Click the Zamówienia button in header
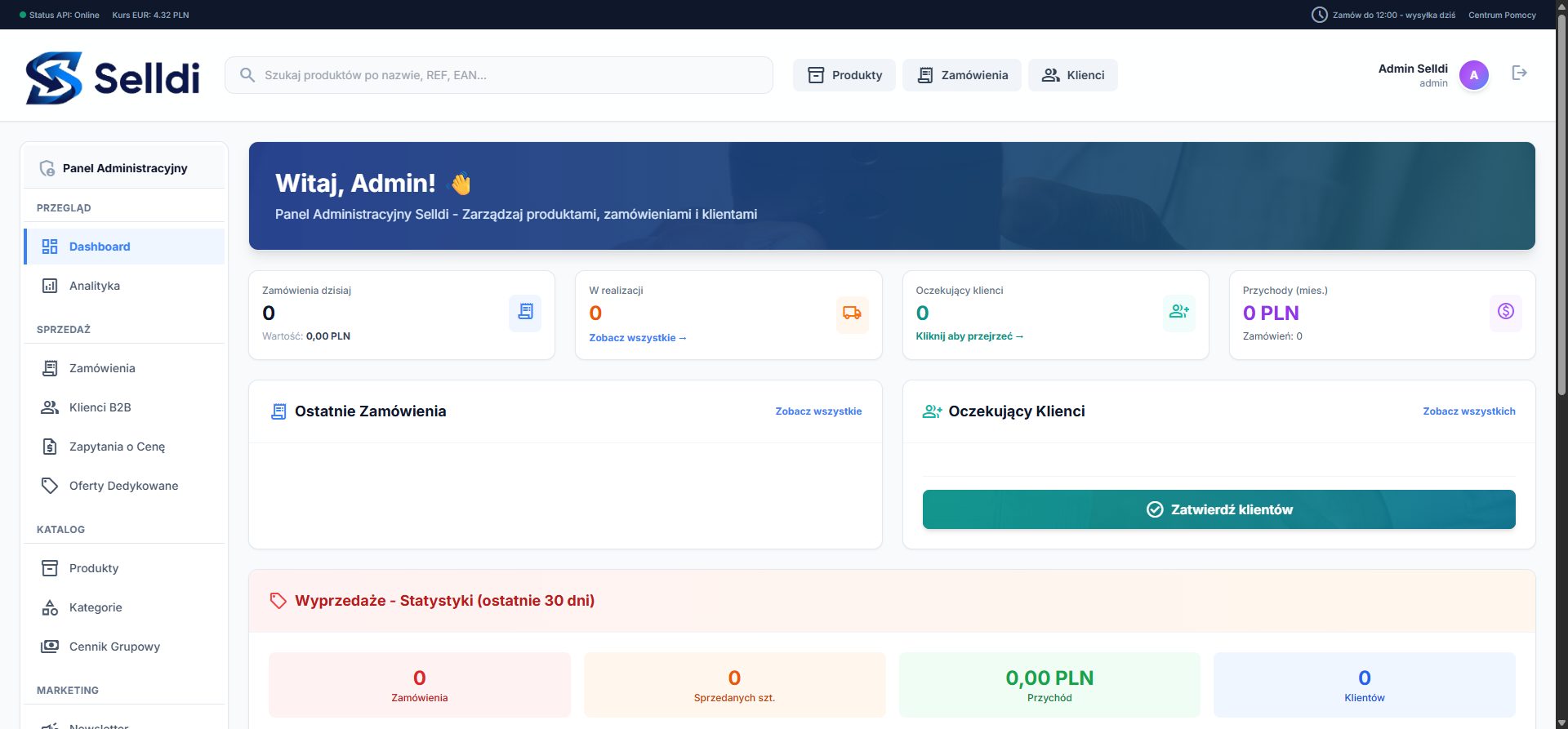1568x729 pixels. click(x=962, y=75)
